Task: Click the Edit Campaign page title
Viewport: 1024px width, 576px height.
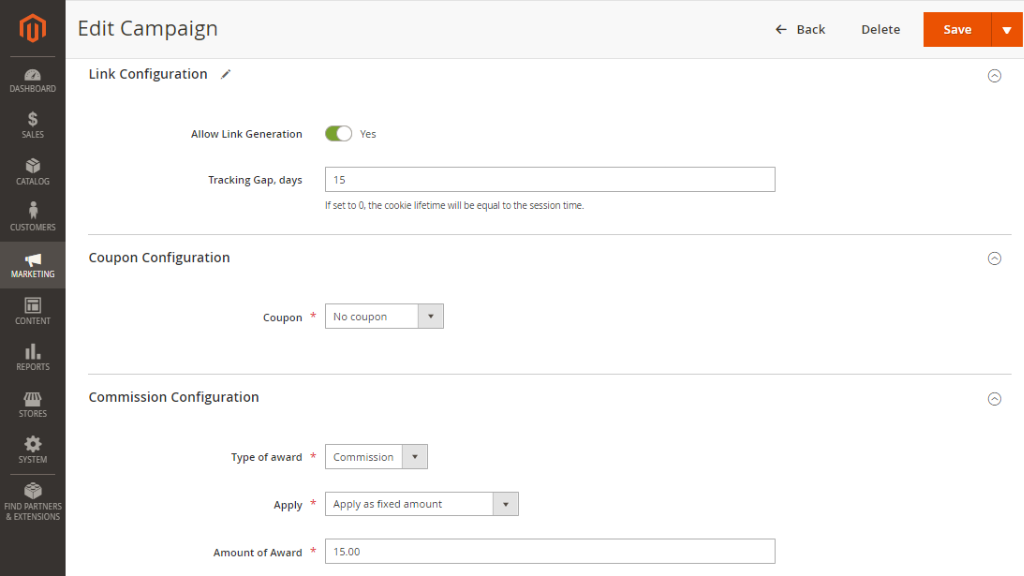Action: coord(148,29)
